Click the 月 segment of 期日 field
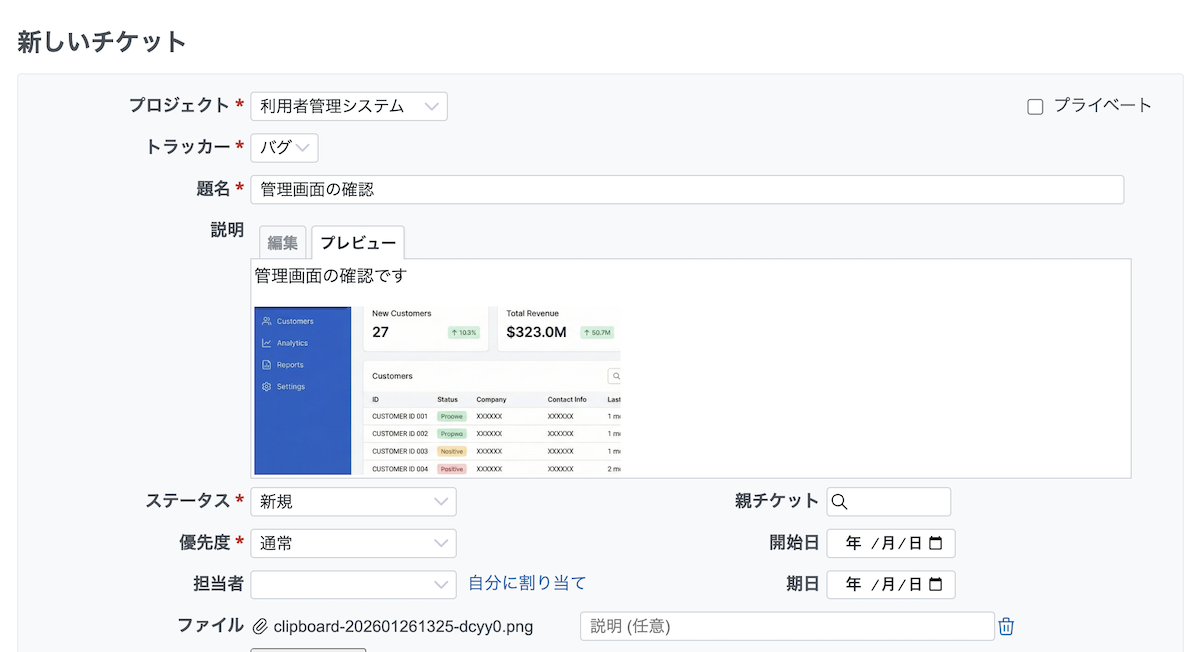1200x652 pixels. (x=886, y=585)
